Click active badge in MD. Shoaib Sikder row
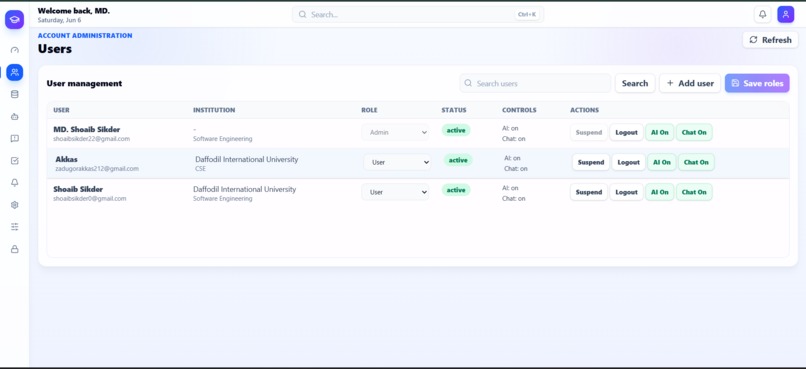Screen dimensions: 806x369 [x=456, y=131]
